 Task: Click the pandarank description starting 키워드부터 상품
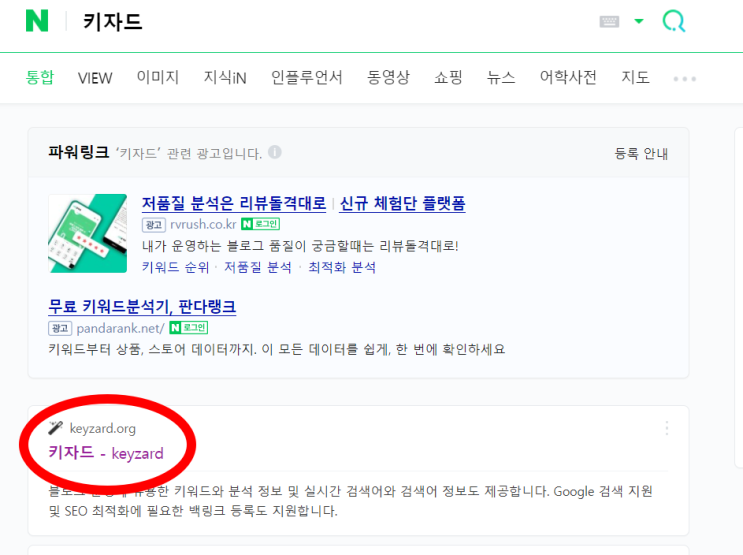[277, 349]
